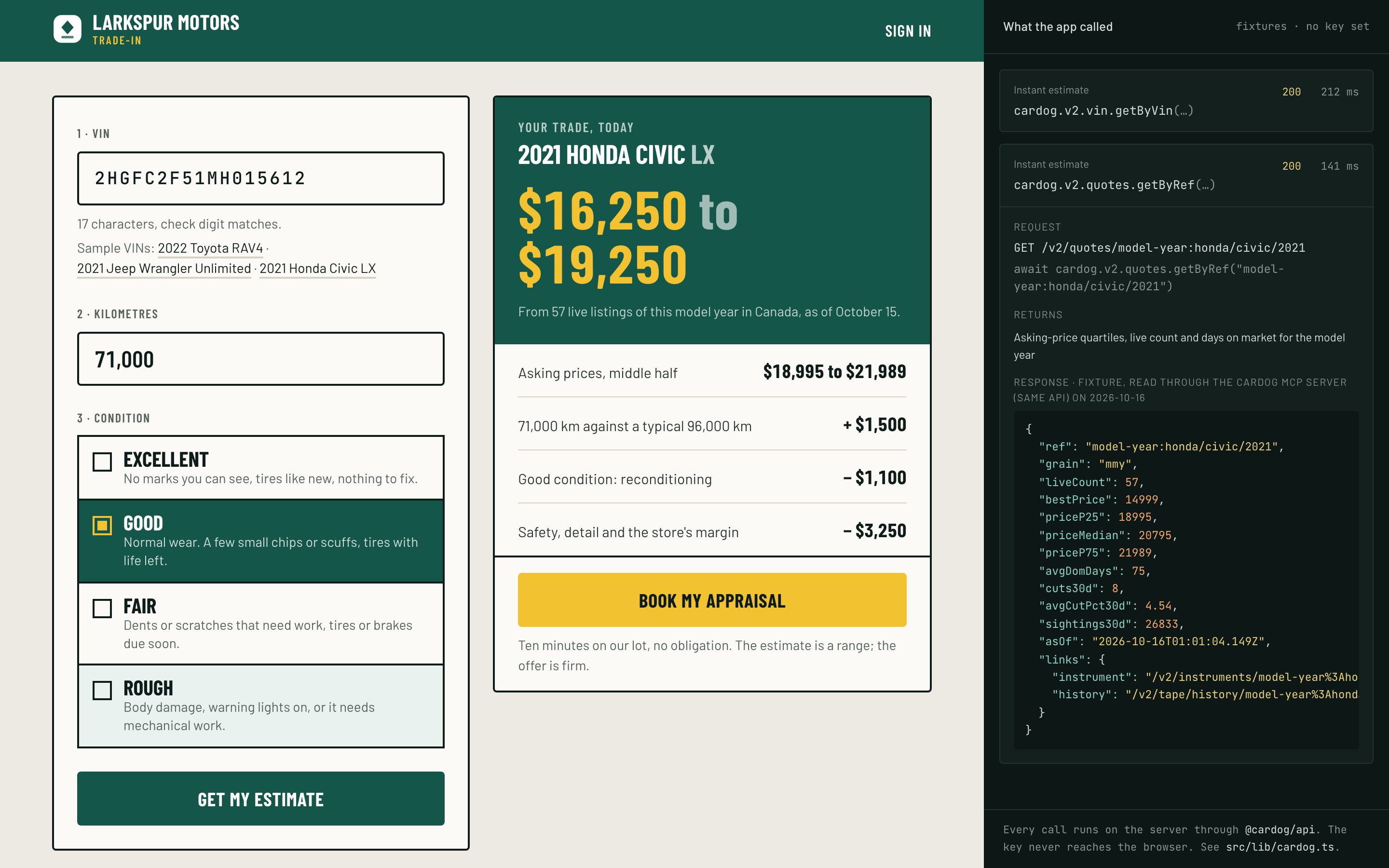The image size is (1389, 868).
Task: Use the 2021 Jeep Wrangler Unlimited sample VIN
Action: click(x=163, y=268)
